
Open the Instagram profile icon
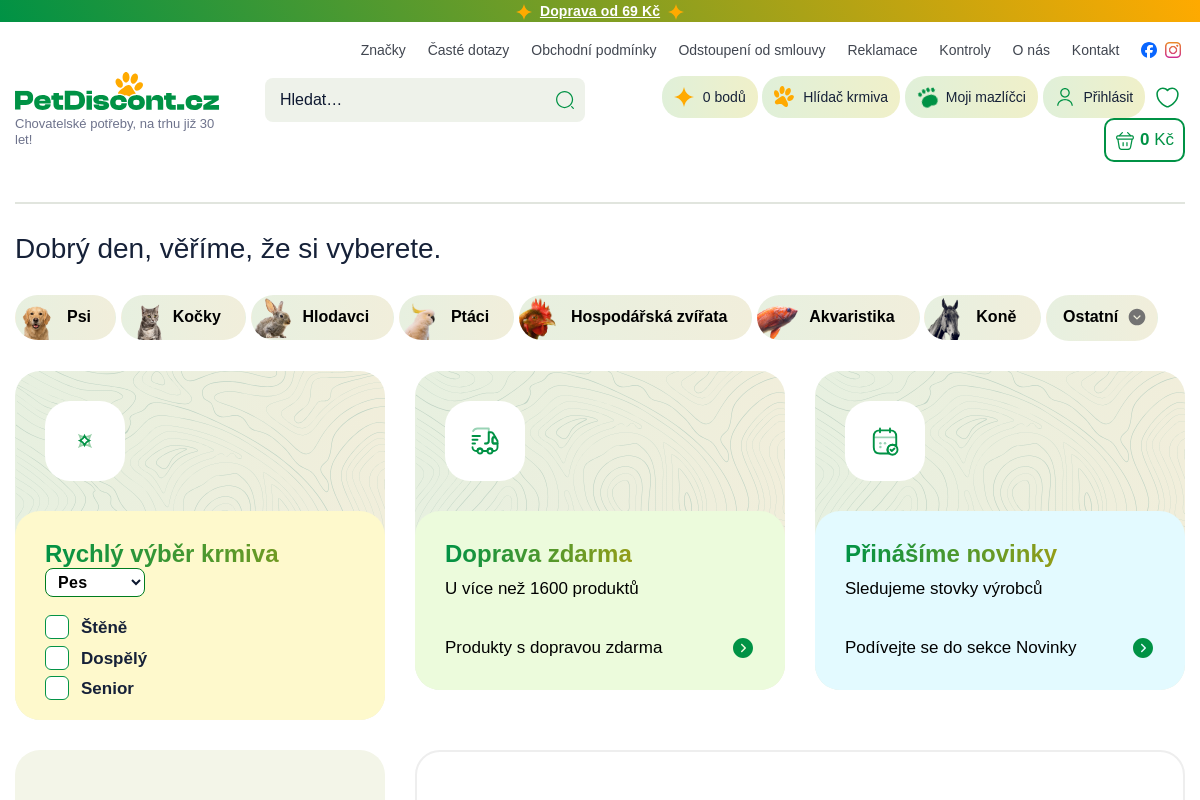1173,50
